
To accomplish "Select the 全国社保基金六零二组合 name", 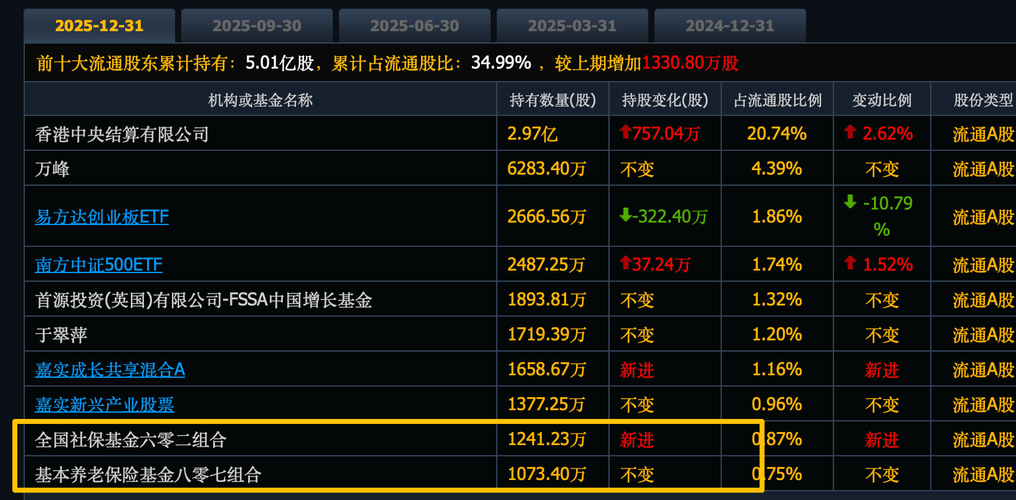I will (x=130, y=440).
